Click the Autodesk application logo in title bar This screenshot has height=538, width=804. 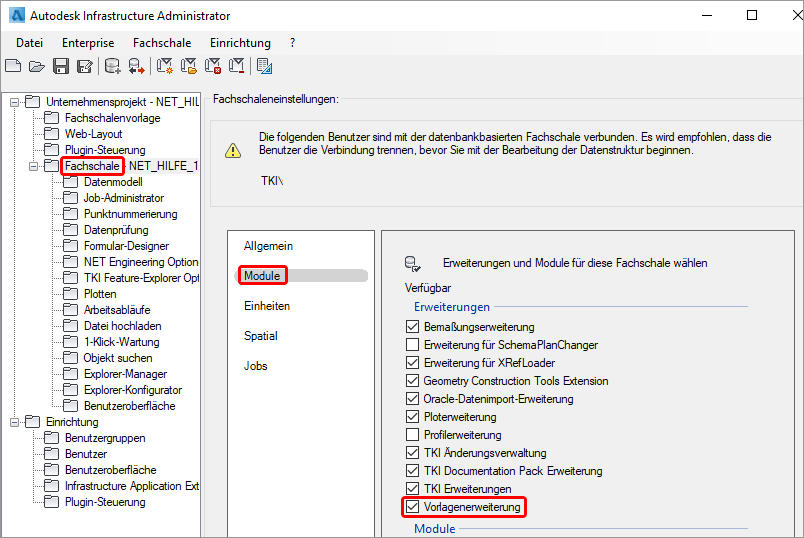coord(17,15)
